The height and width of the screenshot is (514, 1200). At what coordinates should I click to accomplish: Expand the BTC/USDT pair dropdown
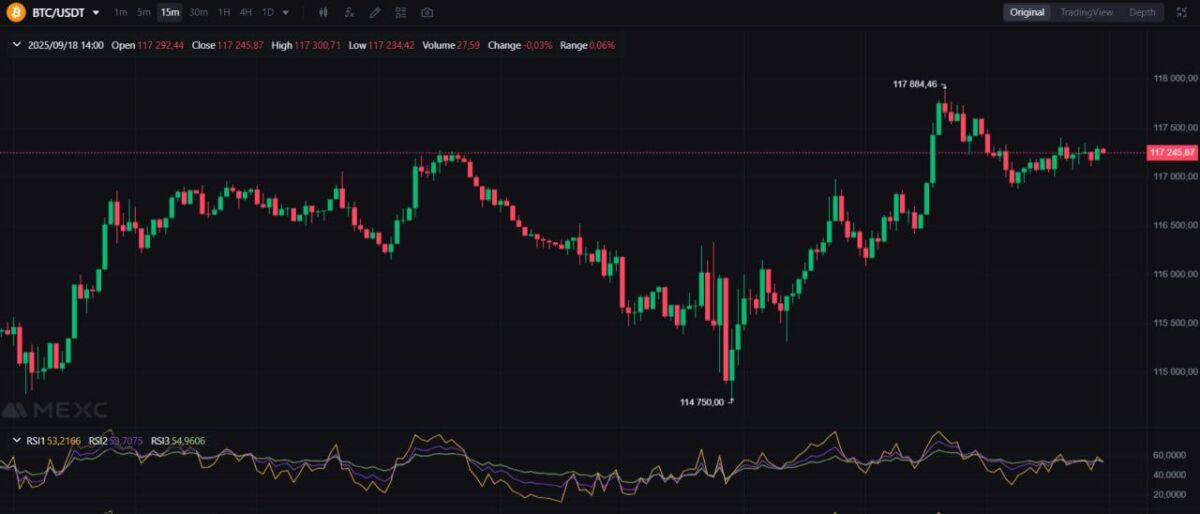click(x=96, y=13)
